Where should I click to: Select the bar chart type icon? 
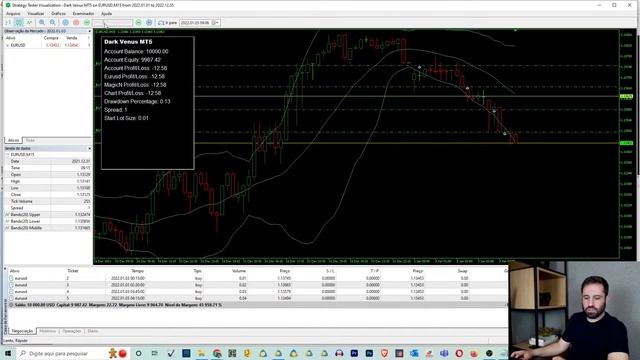[x=8, y=22]
